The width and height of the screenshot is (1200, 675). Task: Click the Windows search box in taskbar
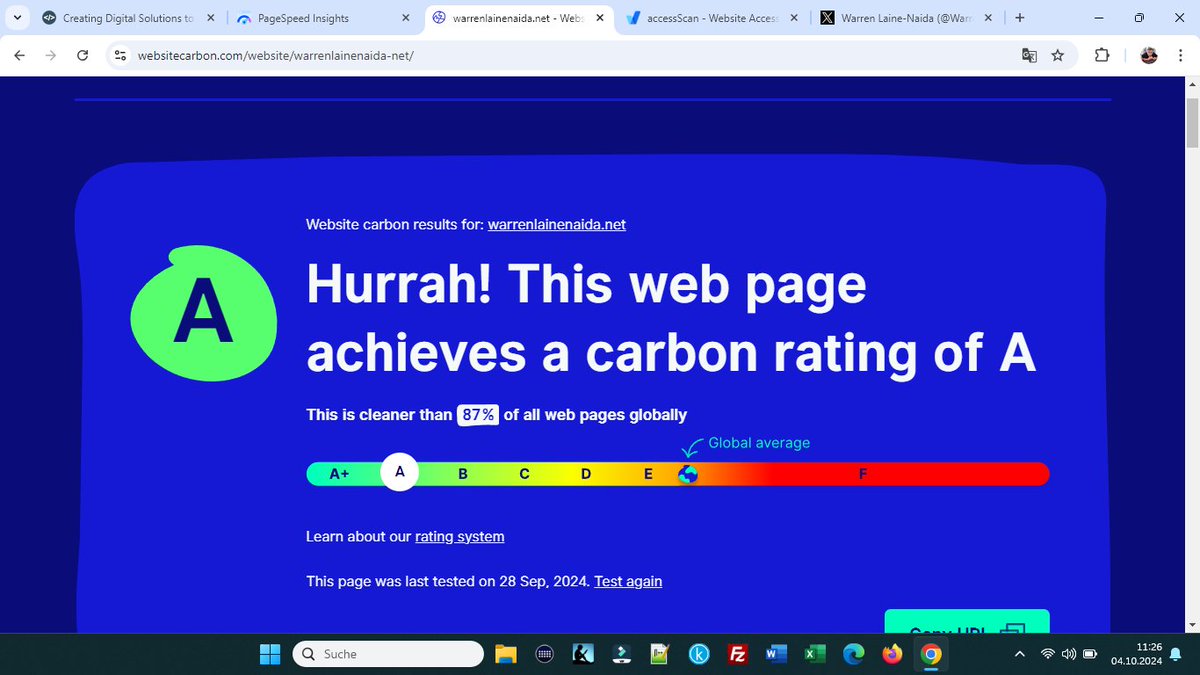tap(388, 653)
